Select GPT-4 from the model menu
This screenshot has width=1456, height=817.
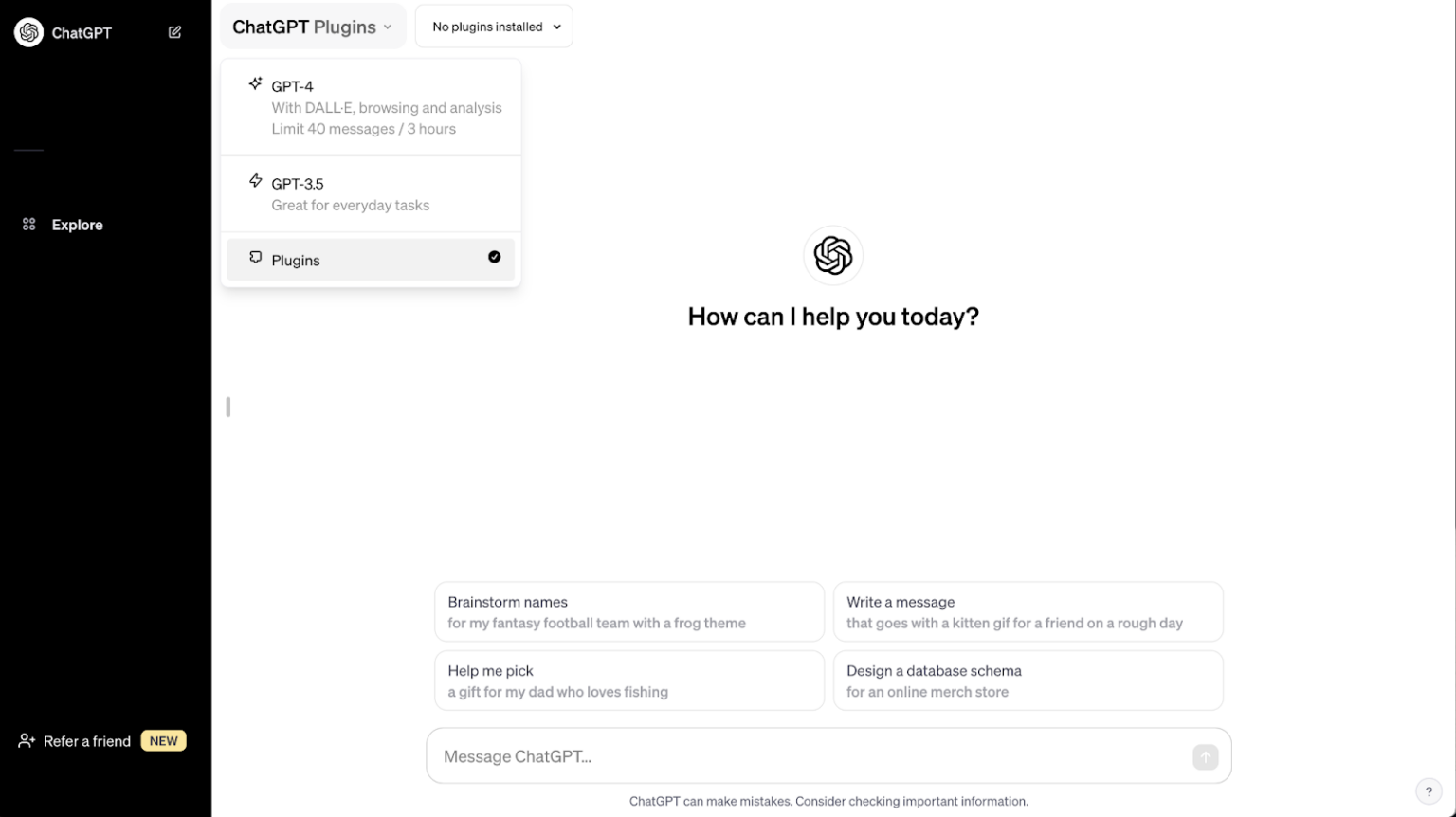coord(371,107)
